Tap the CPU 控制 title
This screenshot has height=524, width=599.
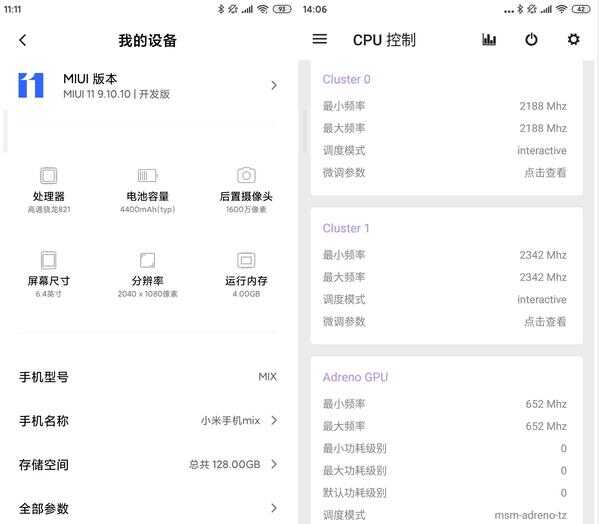point(384,40)
